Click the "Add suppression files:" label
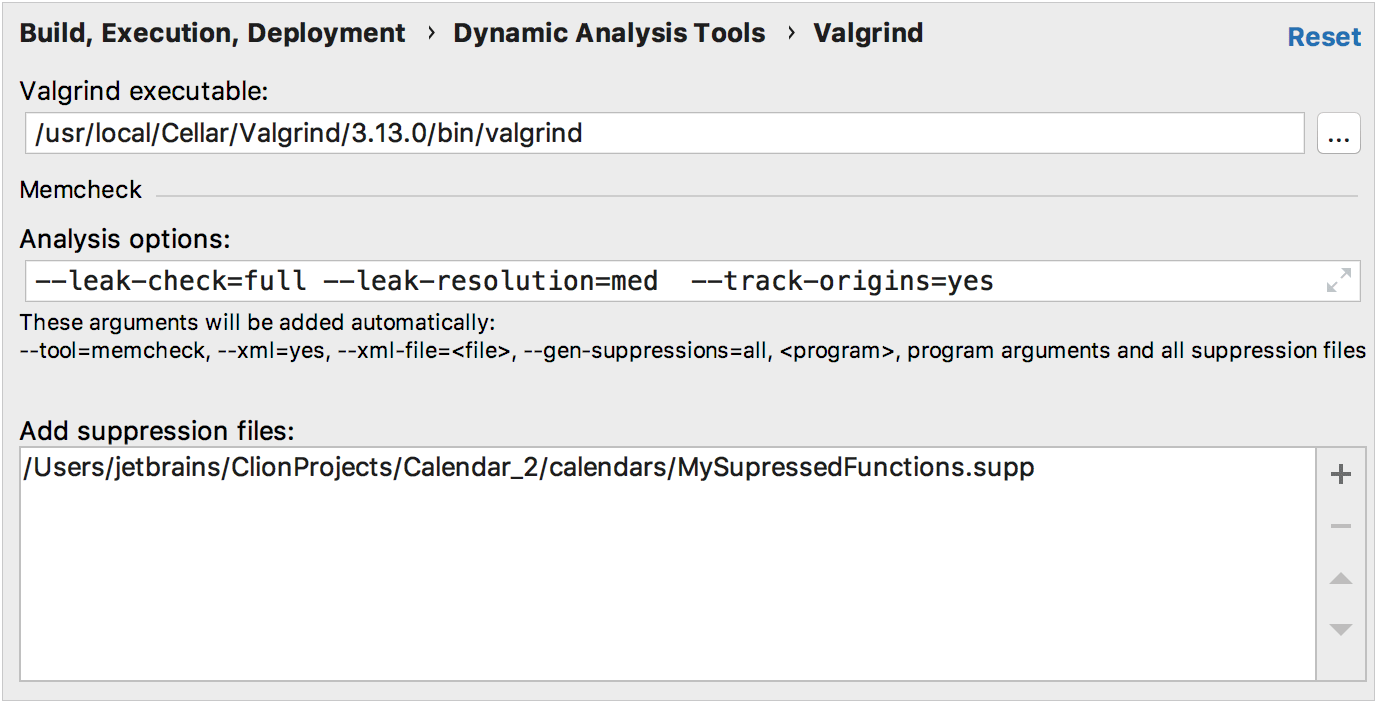 coord(157,431)
